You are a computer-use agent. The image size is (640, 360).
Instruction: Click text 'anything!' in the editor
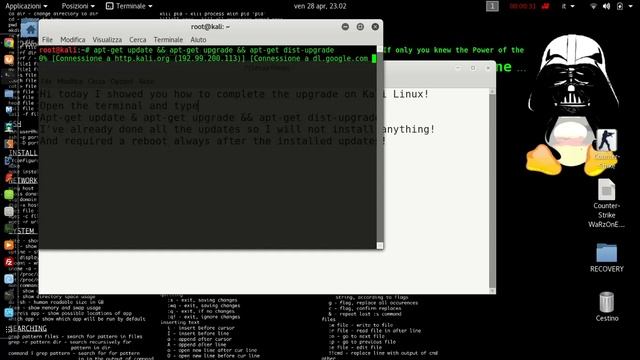408,129
